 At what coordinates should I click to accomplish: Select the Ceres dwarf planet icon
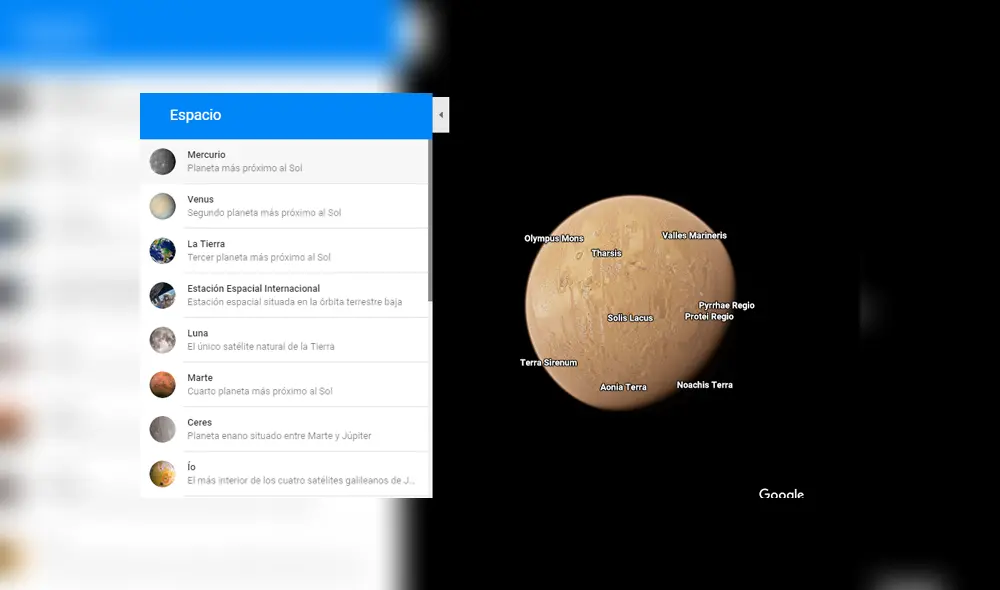pyautogui.click(x=162, y=428)
